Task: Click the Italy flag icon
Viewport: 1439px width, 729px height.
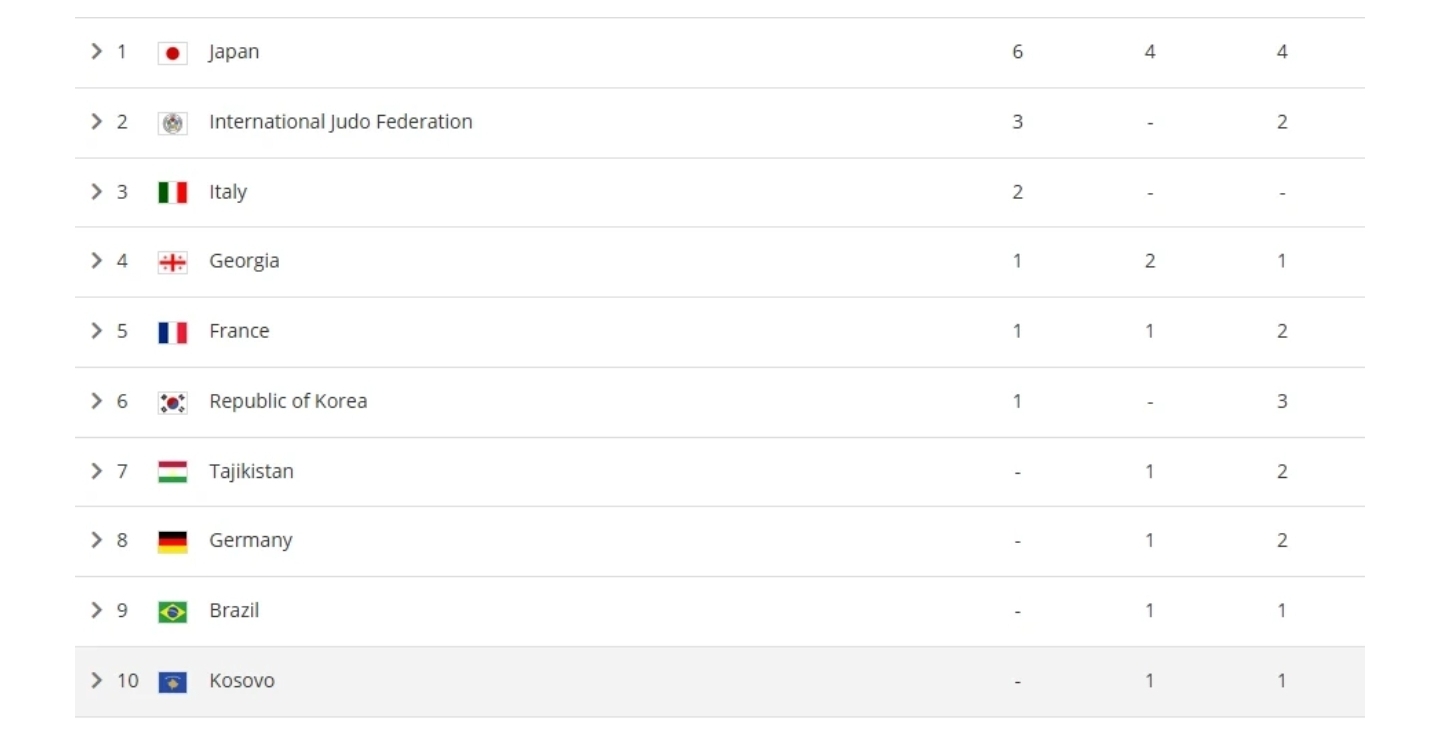Action: click(x=172, y=193)
